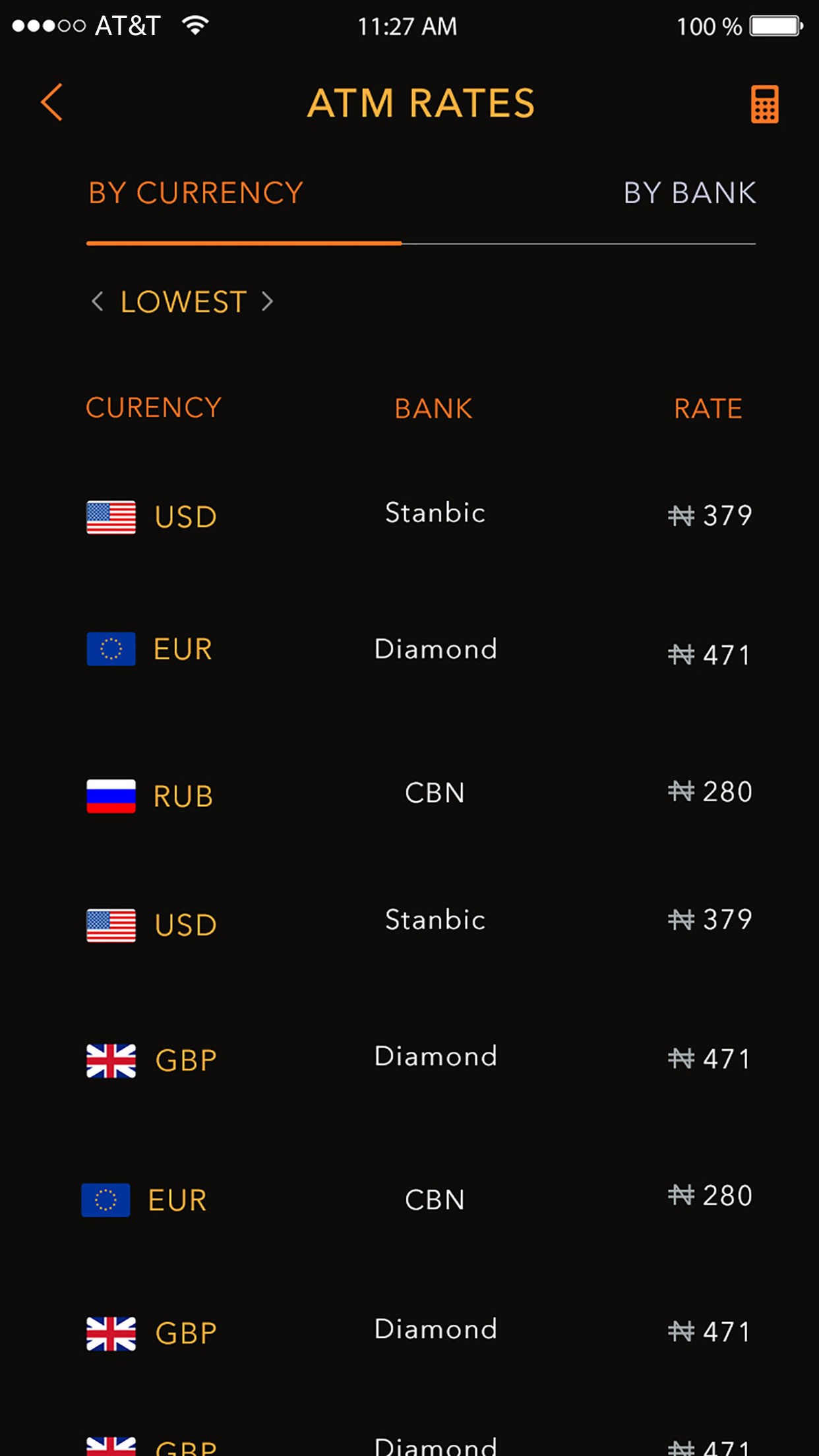Viewport: 819px width, 1456px height.
Task: Tap right chevron after LOWEST
Action: 267,301
